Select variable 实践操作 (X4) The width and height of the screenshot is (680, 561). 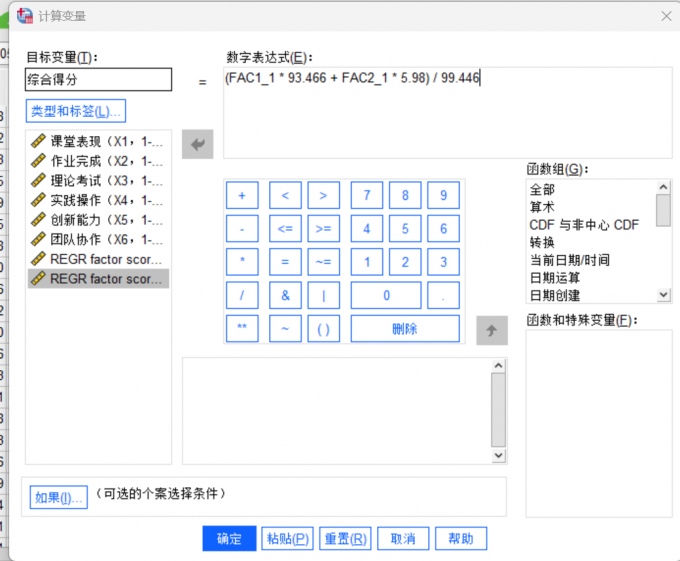pos(98,200)
